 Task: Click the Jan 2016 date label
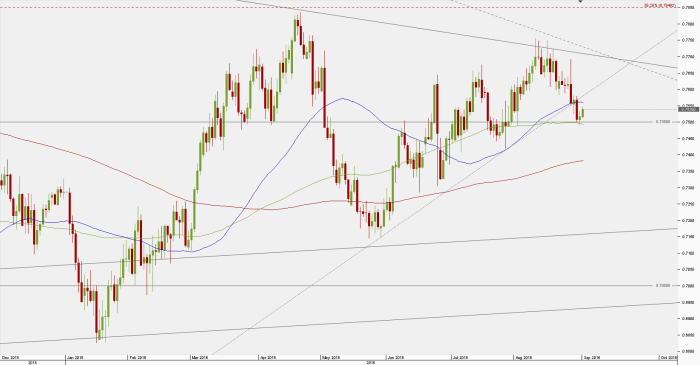click(75, 357)
